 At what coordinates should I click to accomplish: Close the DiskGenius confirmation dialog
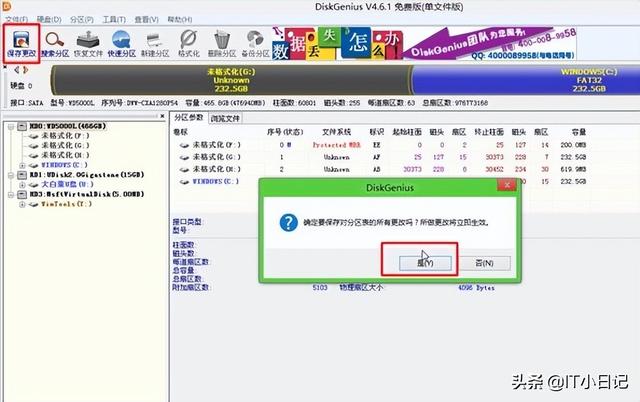pos(507,185)
